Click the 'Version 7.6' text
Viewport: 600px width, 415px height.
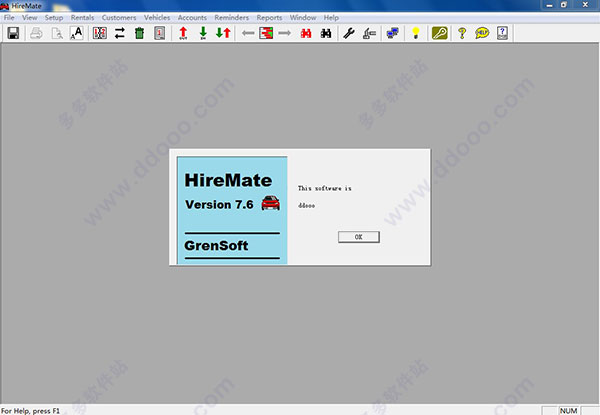click(219, 205)
